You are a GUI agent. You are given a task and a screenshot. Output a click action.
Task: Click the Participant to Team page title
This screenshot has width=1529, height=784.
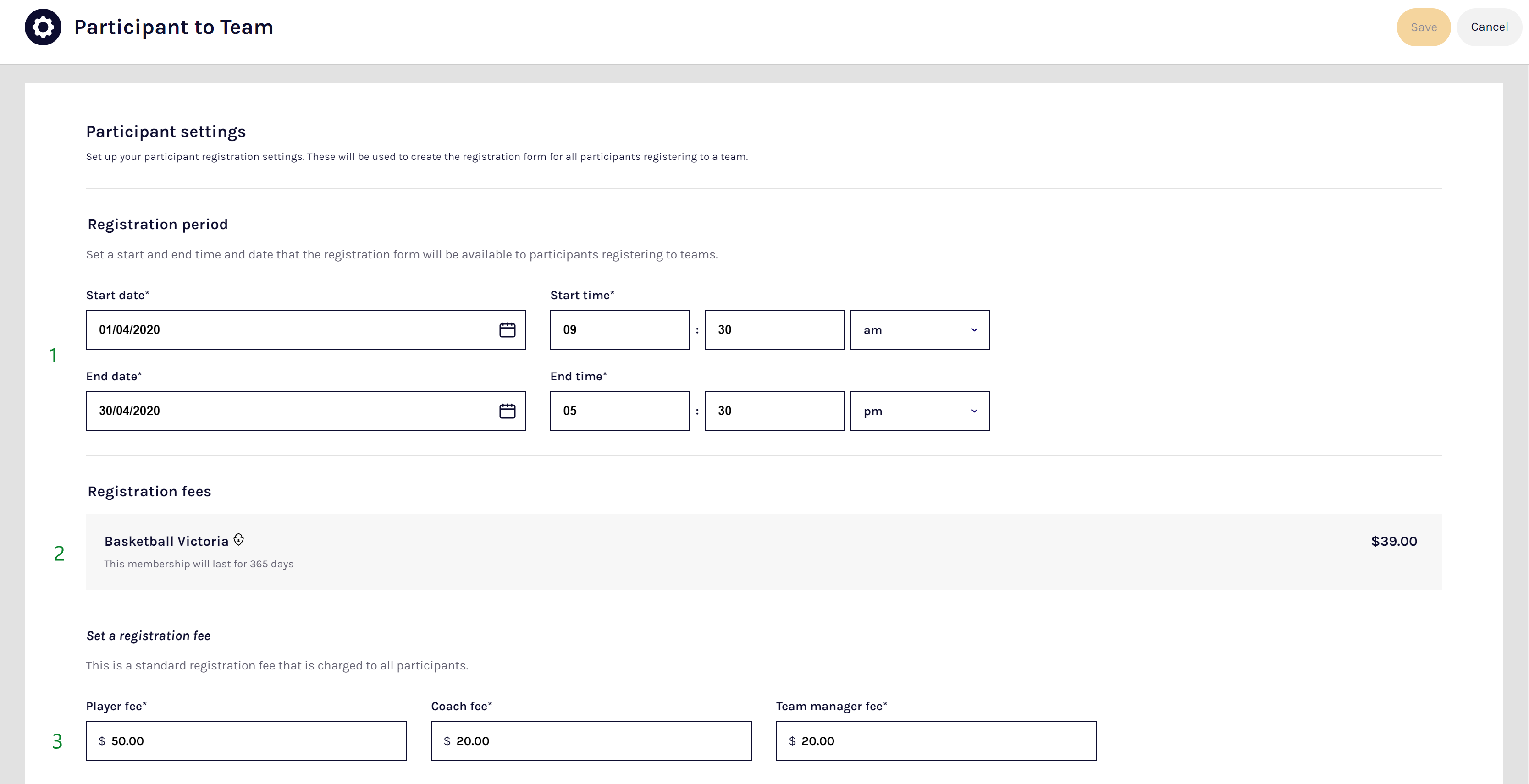tap(173, 27)
